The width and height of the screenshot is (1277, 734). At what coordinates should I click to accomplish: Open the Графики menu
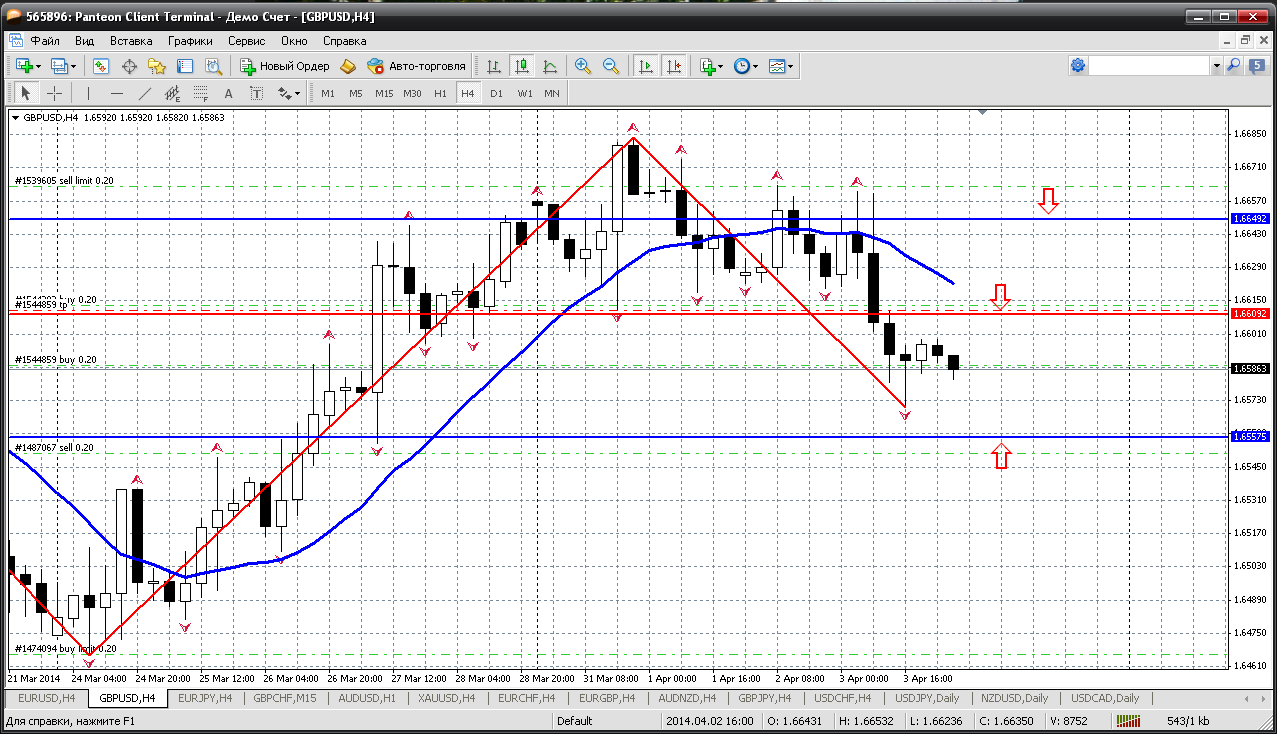[x=190, y=41]
